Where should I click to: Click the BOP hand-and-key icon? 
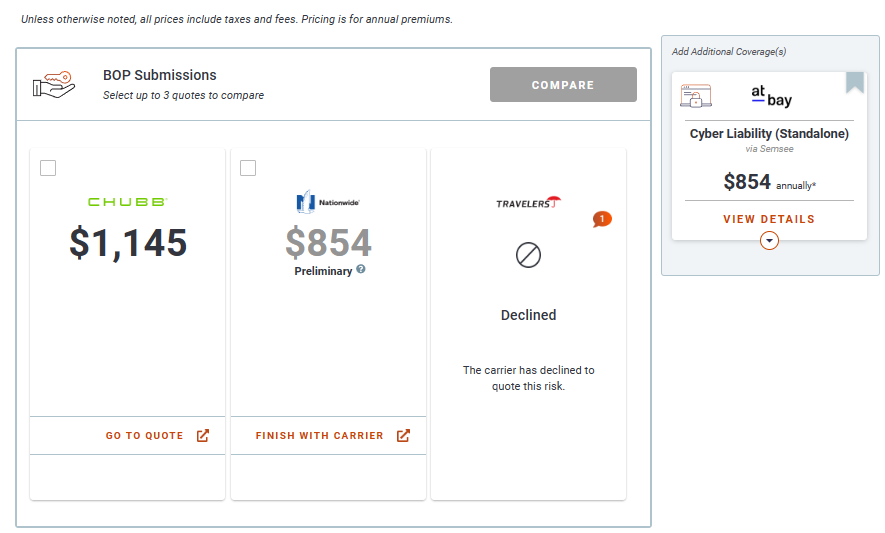pyautogui.click(x=54, y=84)
